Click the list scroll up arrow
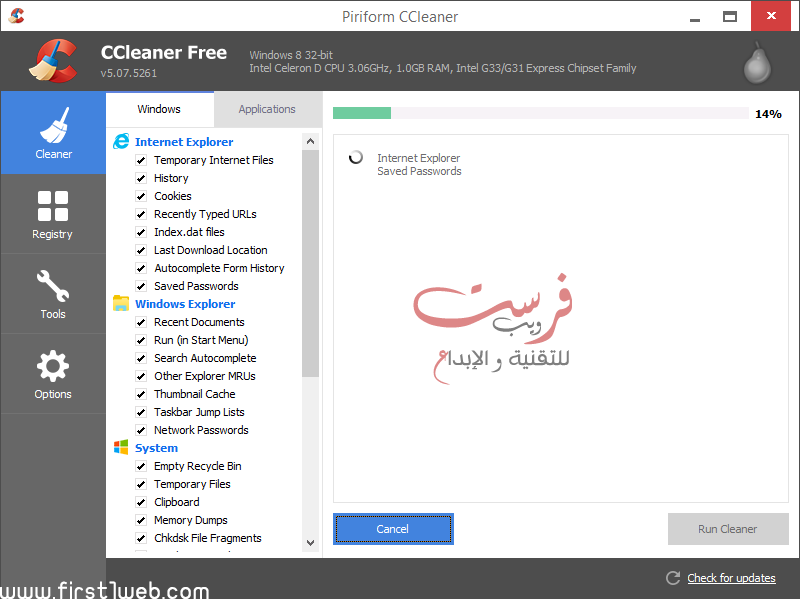The image size is (800, 599). coord(310,141)
